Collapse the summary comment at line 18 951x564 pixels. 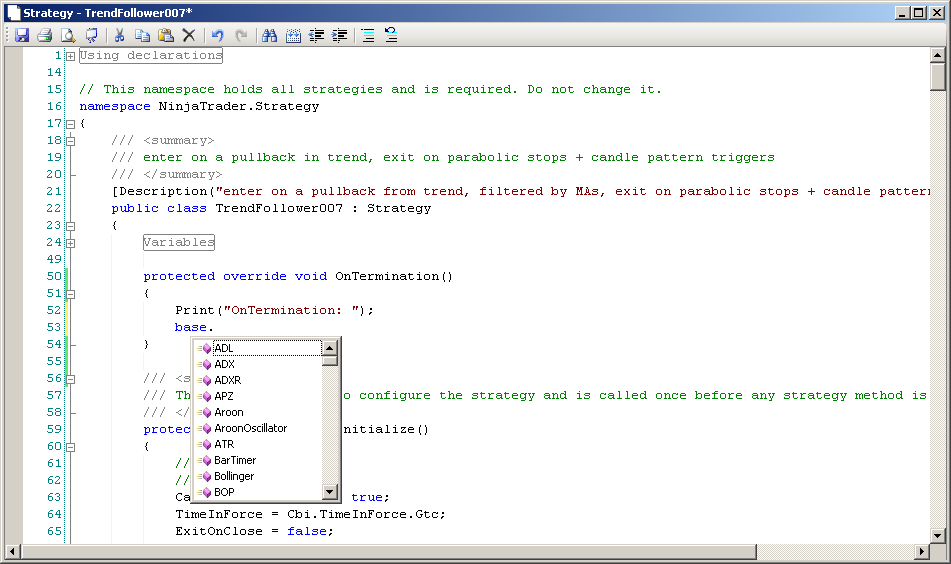70,141
